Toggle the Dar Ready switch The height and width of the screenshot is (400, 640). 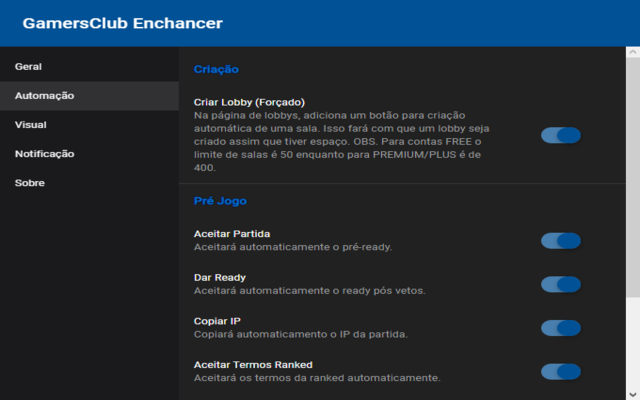click(x=561, y=284)
